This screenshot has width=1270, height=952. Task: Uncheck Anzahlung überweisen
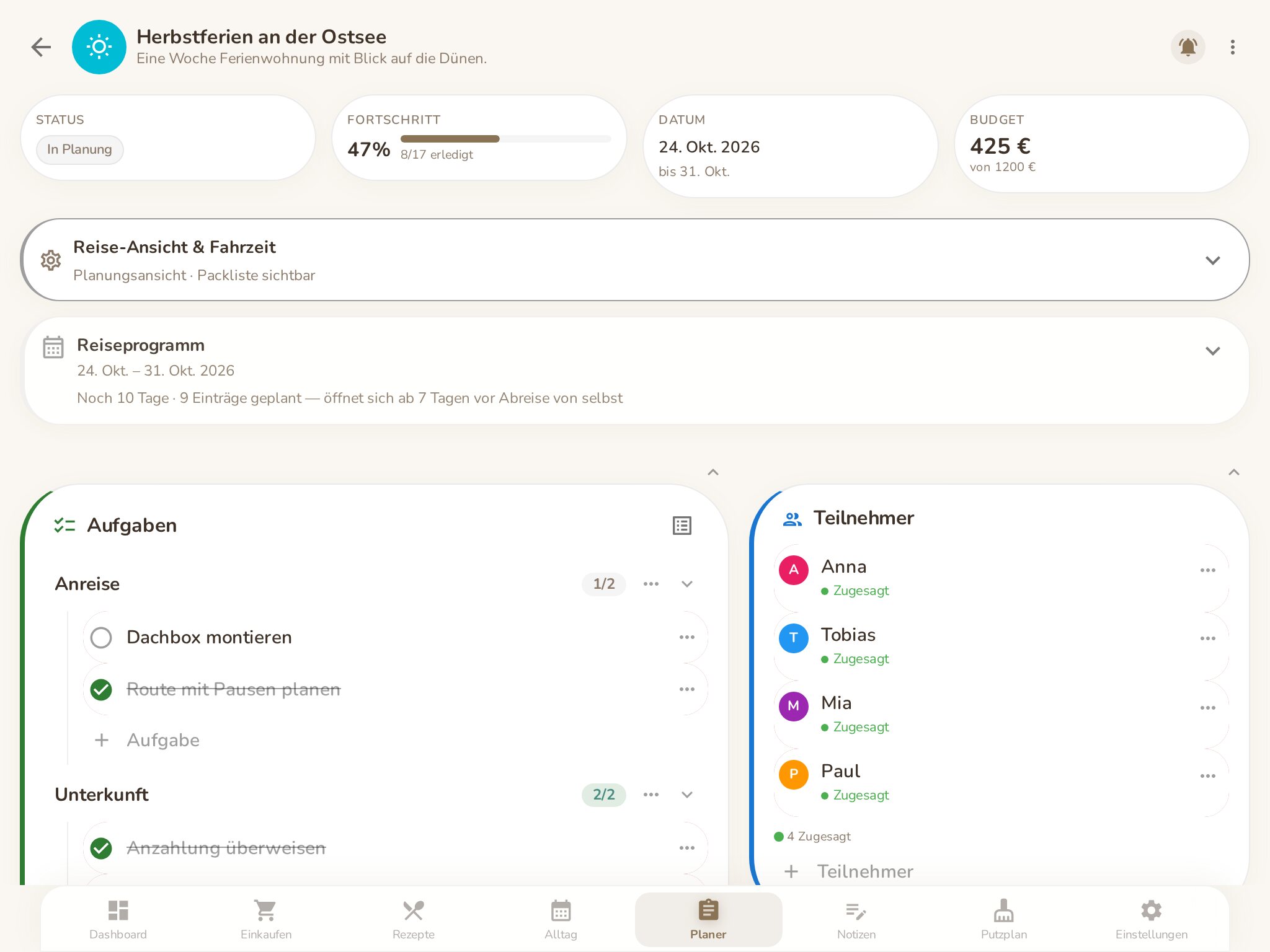[x=101, y=848]
